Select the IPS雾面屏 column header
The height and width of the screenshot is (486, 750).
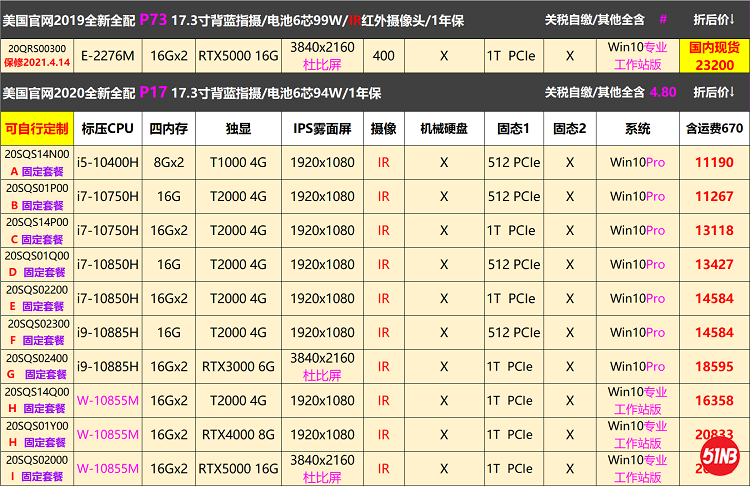pyautogui.click(x=321, y=129)
